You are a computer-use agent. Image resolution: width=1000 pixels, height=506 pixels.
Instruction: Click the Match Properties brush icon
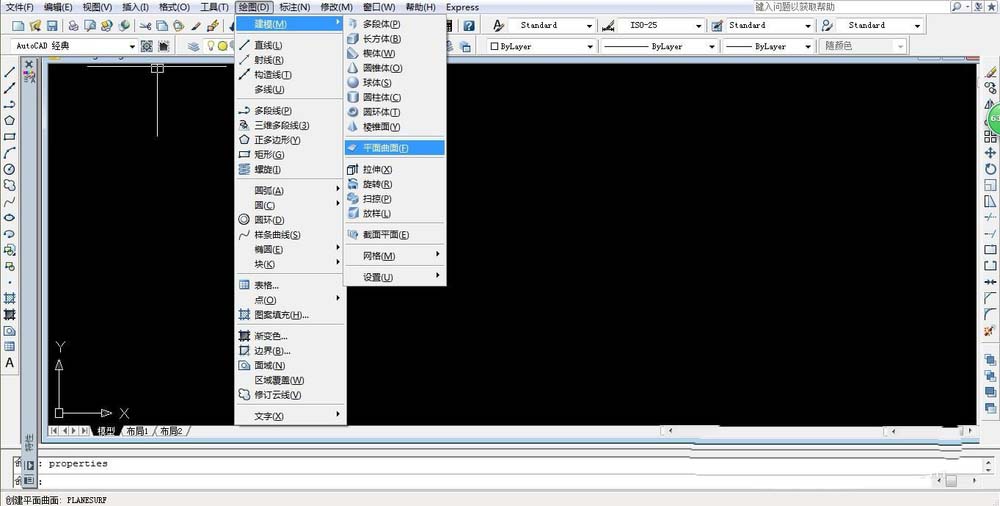coord(196,26)
